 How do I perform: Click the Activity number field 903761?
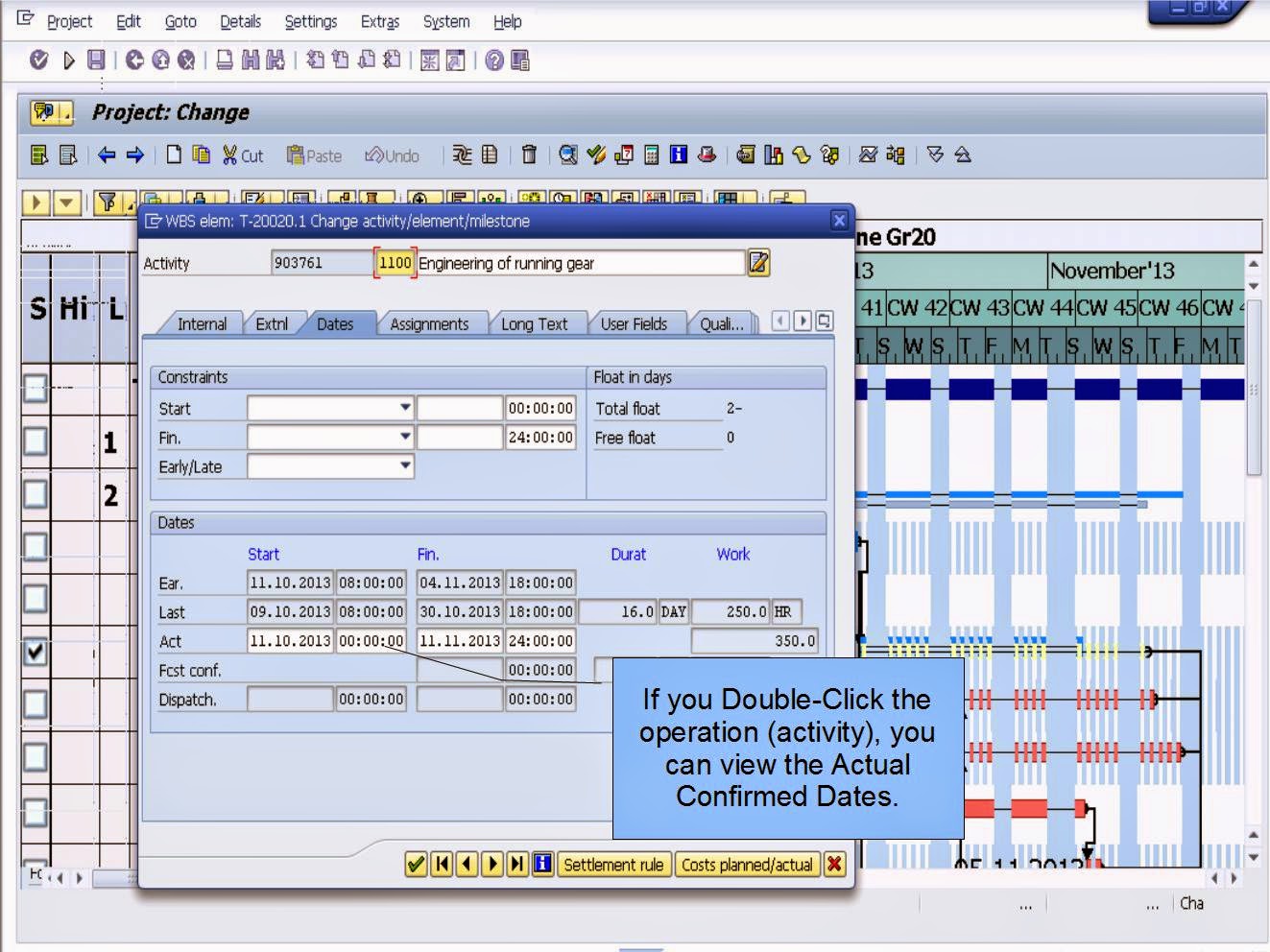pyautogui.click(x=322, y=262)
